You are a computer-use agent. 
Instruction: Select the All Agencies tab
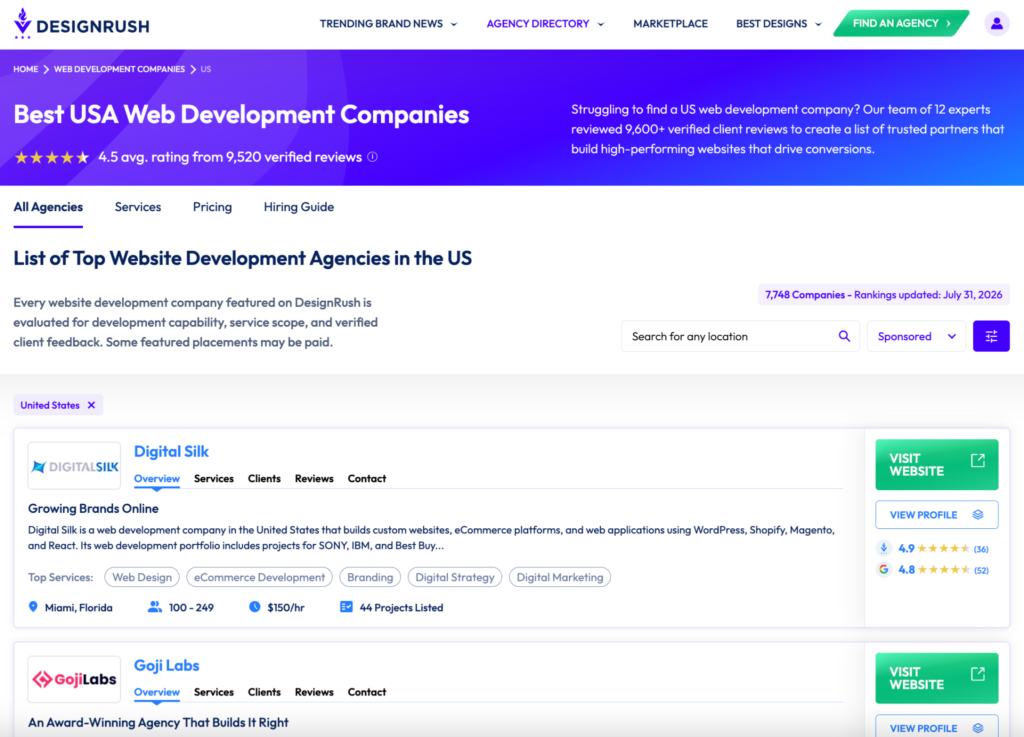click(x=48, y=207)
